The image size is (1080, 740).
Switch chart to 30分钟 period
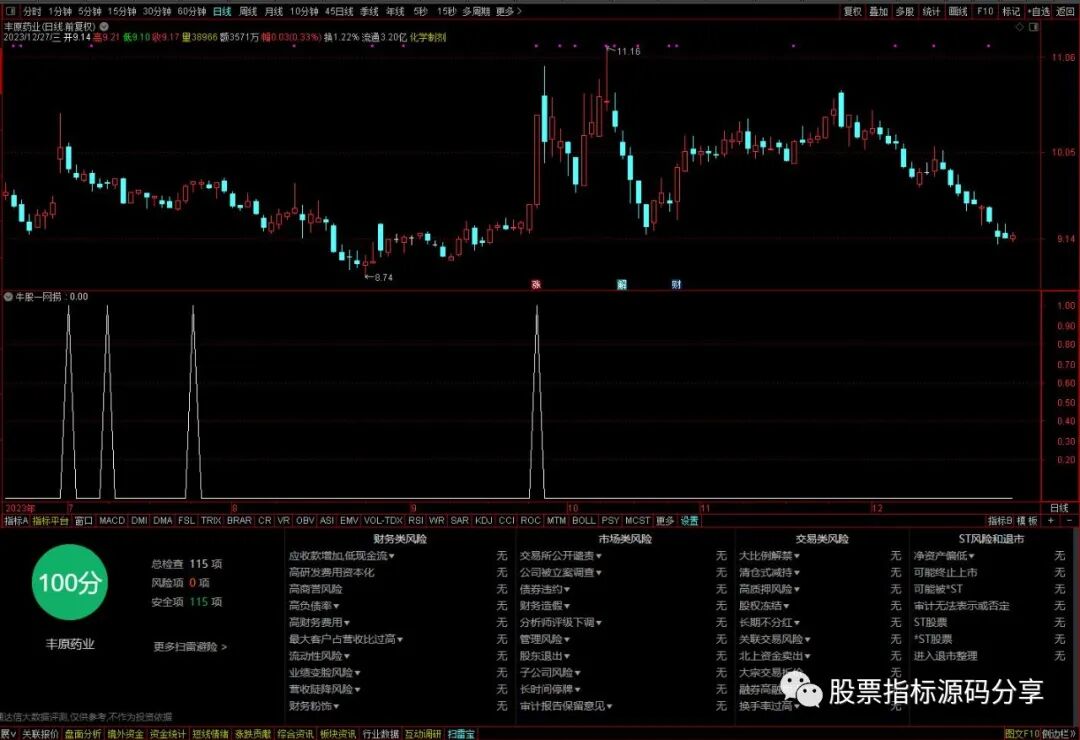tap(157, 12)
